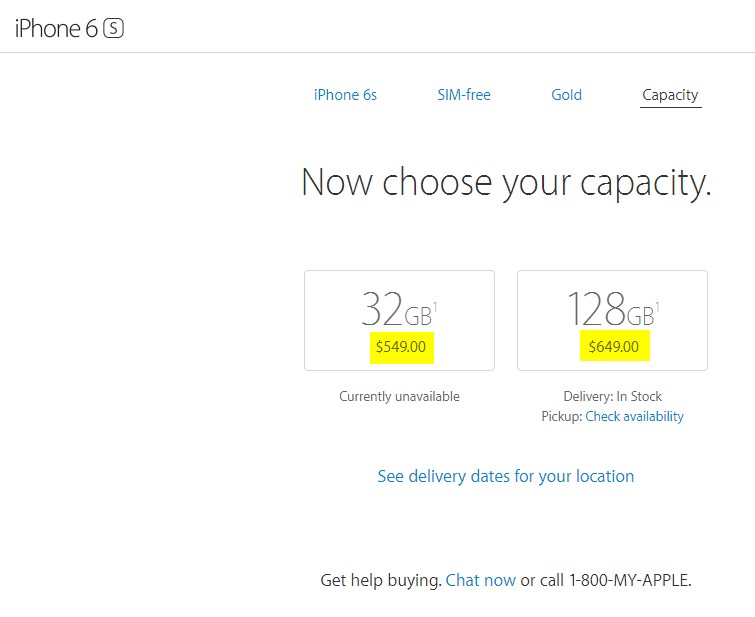755x617 pixels.
Task: Click the Get help buying text
Action: [x=380, y=580]
